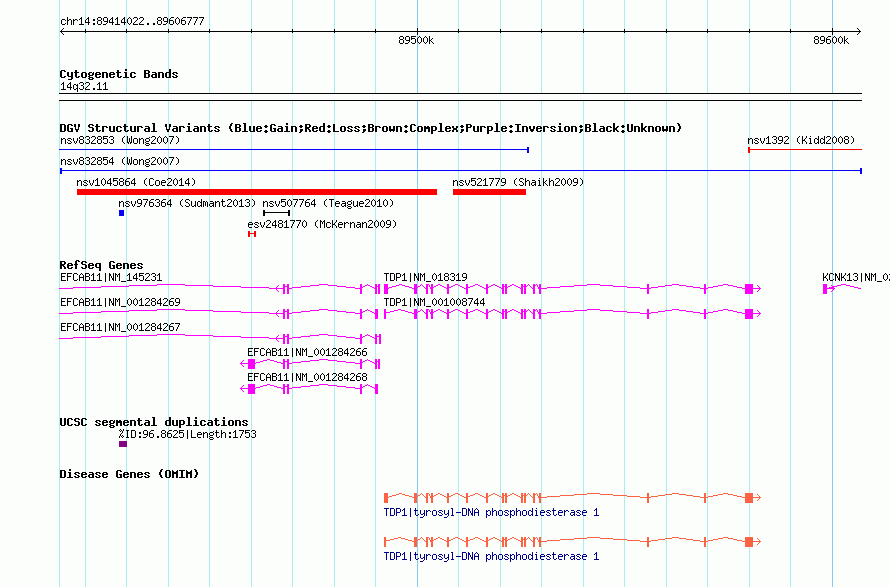The width and height of the screenshot is (890, 587).
Task: Click the nsv1045864 (Coe2014) label
Action: point(136,182)
